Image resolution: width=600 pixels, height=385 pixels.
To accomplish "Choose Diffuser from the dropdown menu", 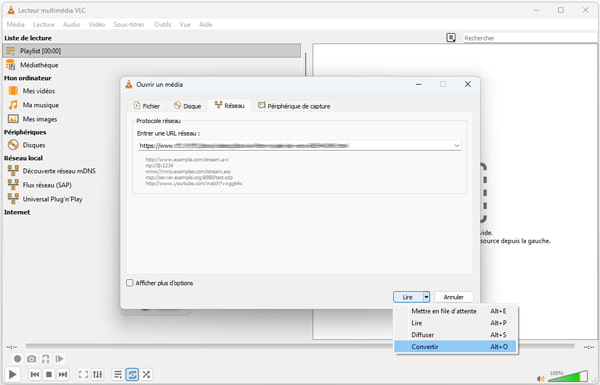I will point(455,335).
